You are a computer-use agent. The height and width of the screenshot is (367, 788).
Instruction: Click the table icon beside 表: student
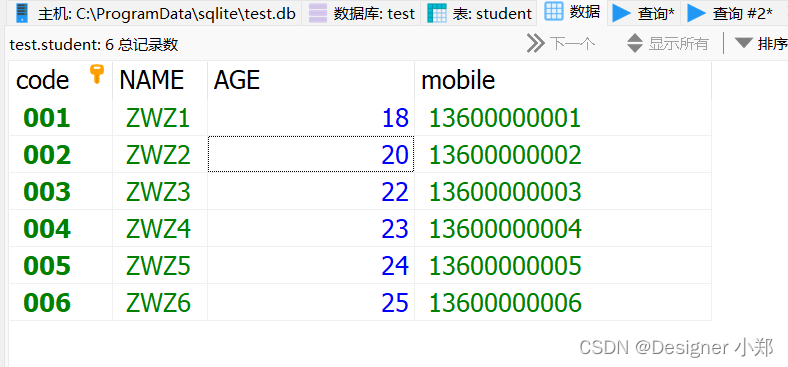pos(437,13)
